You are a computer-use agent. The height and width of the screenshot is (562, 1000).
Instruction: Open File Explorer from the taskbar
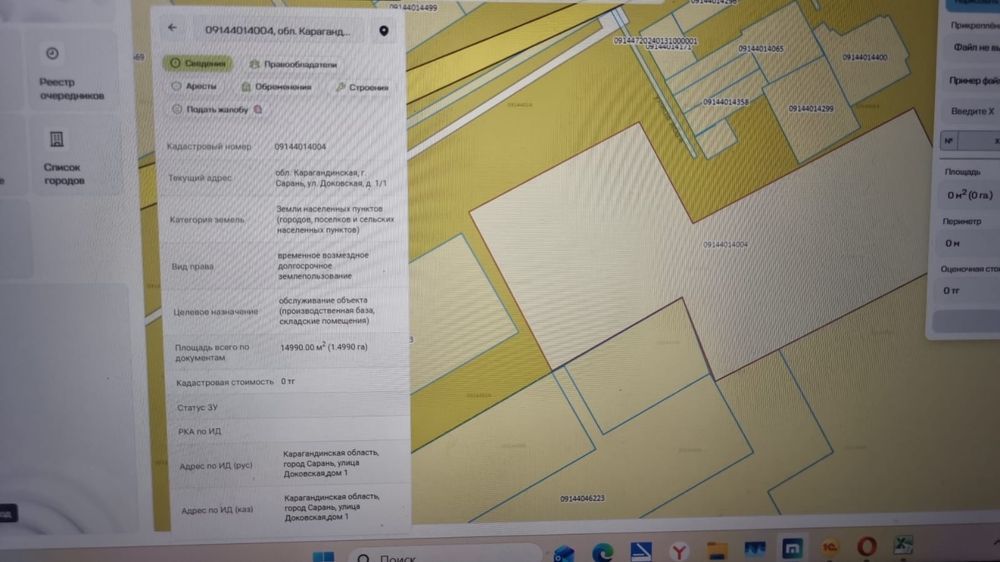717,551
